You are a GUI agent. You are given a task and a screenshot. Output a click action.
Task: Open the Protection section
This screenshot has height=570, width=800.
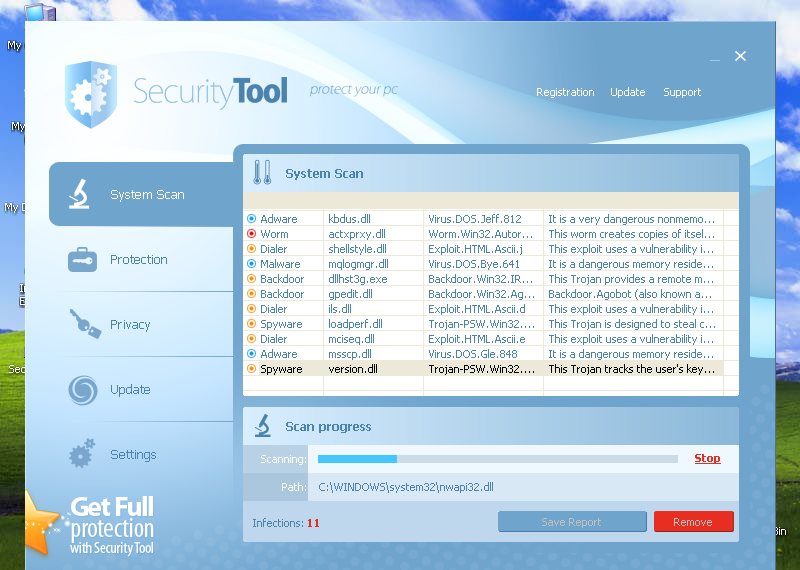[x=141, y=259]
